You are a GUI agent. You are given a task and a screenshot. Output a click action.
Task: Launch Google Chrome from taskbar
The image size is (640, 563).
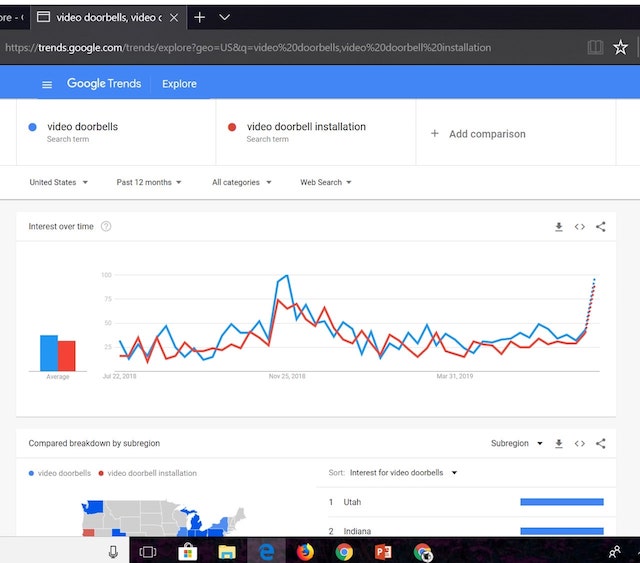coord(344,552)
